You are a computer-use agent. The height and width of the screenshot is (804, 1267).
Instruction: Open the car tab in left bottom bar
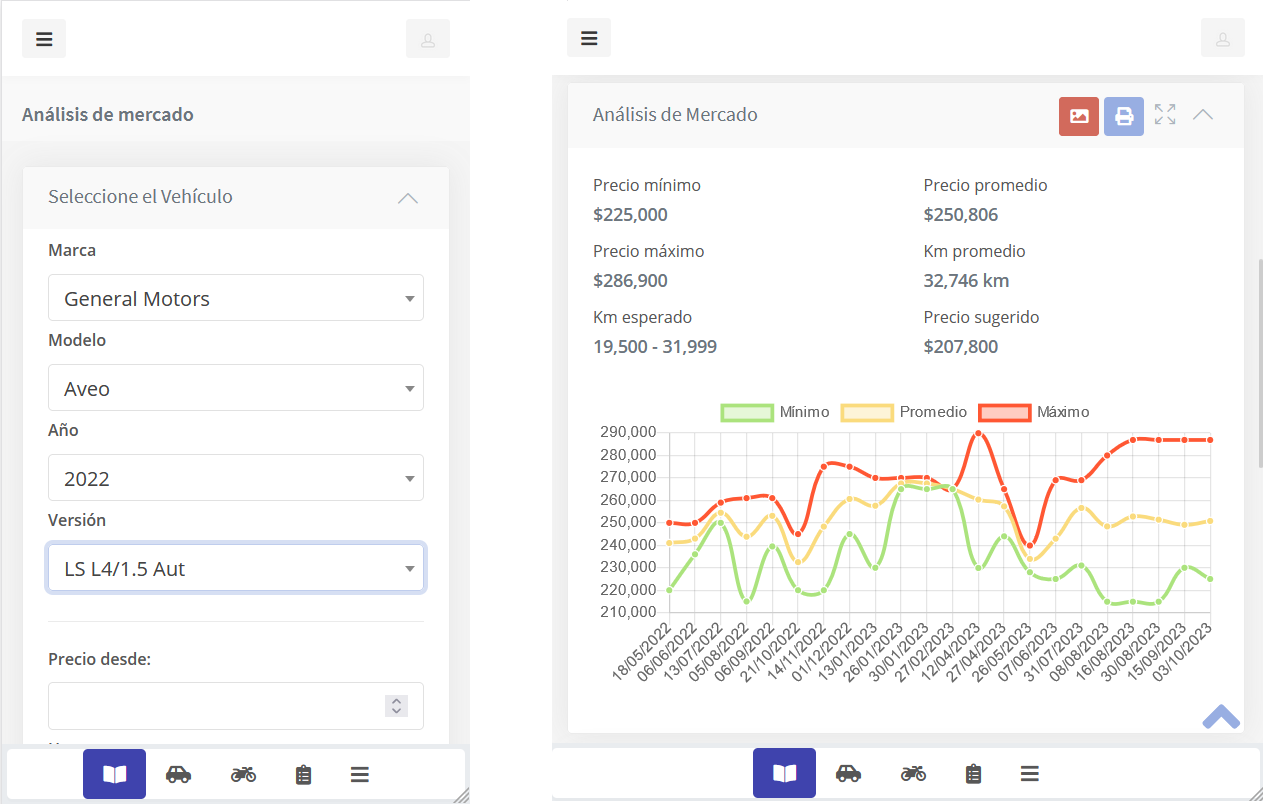point(178,774)
